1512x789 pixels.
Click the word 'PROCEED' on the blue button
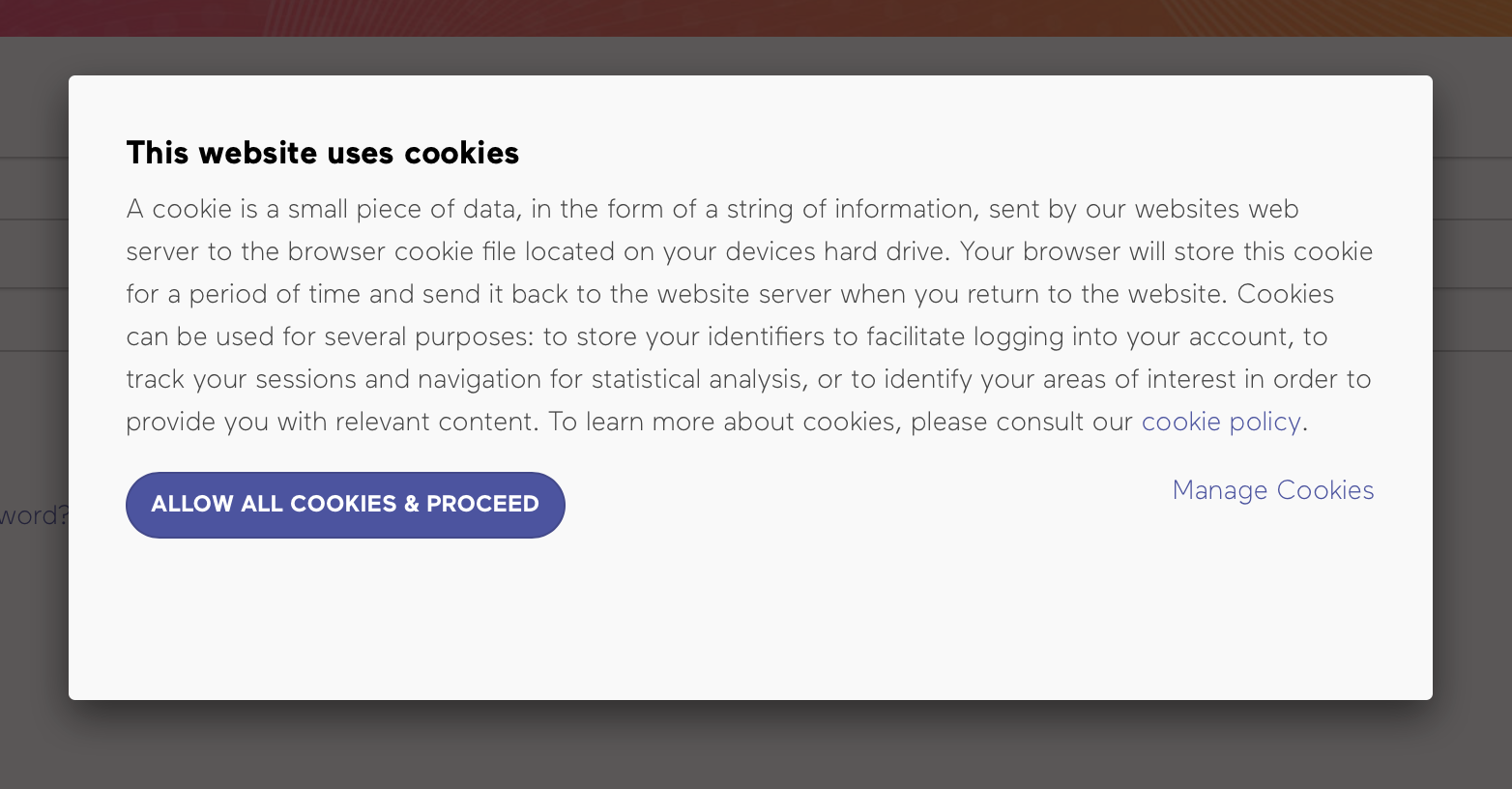(x=482, y=504)
